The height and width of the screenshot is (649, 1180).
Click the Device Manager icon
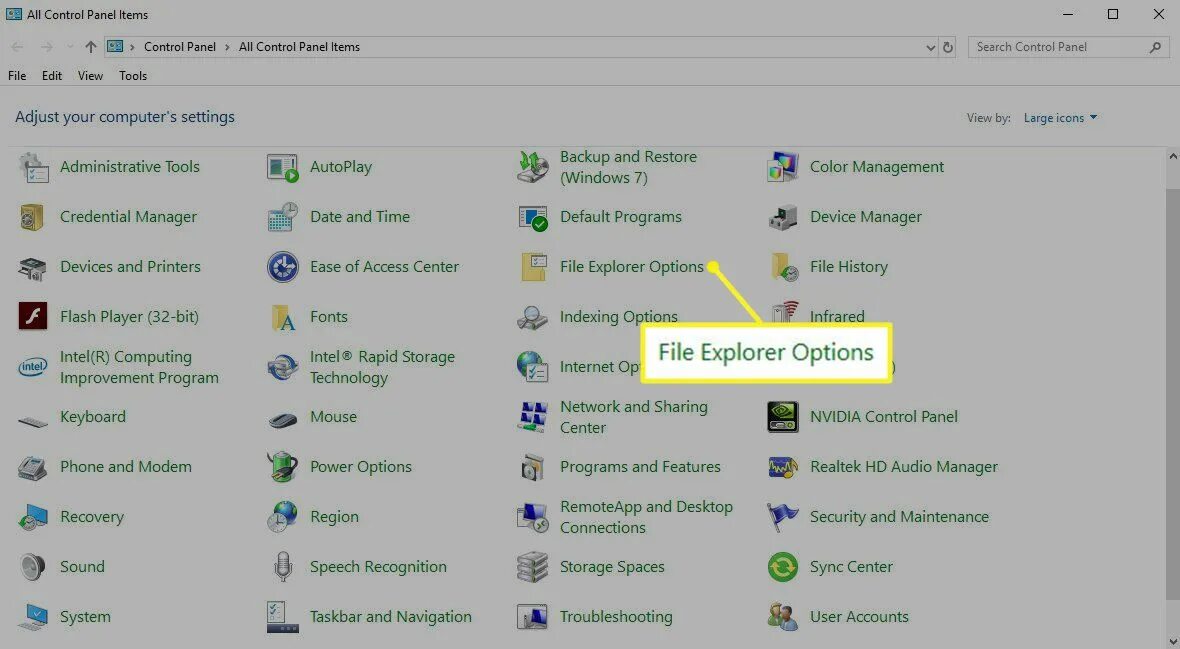(783, 217)
